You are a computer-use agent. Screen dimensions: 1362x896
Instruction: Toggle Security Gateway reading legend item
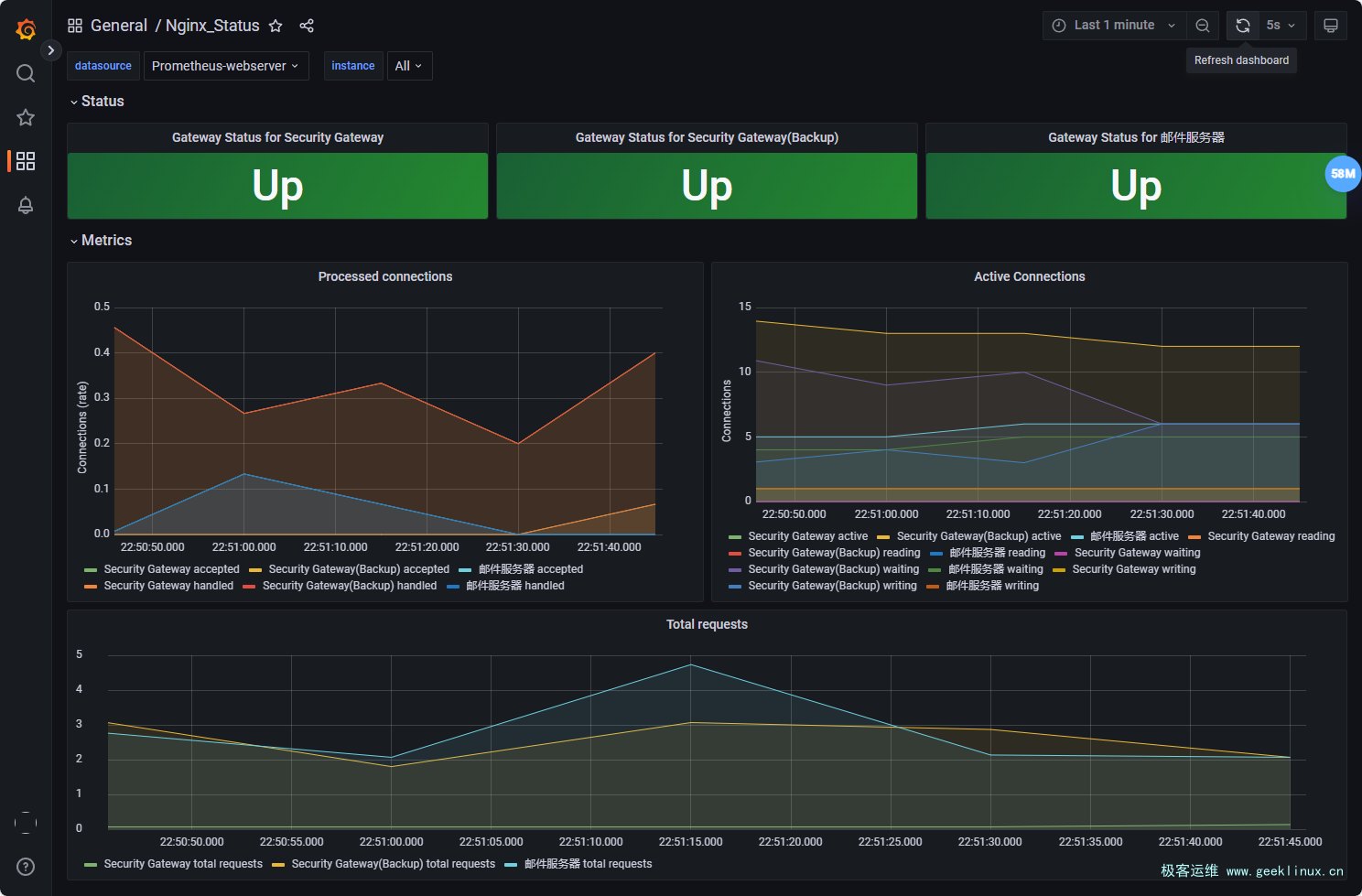click(1270, 536)
